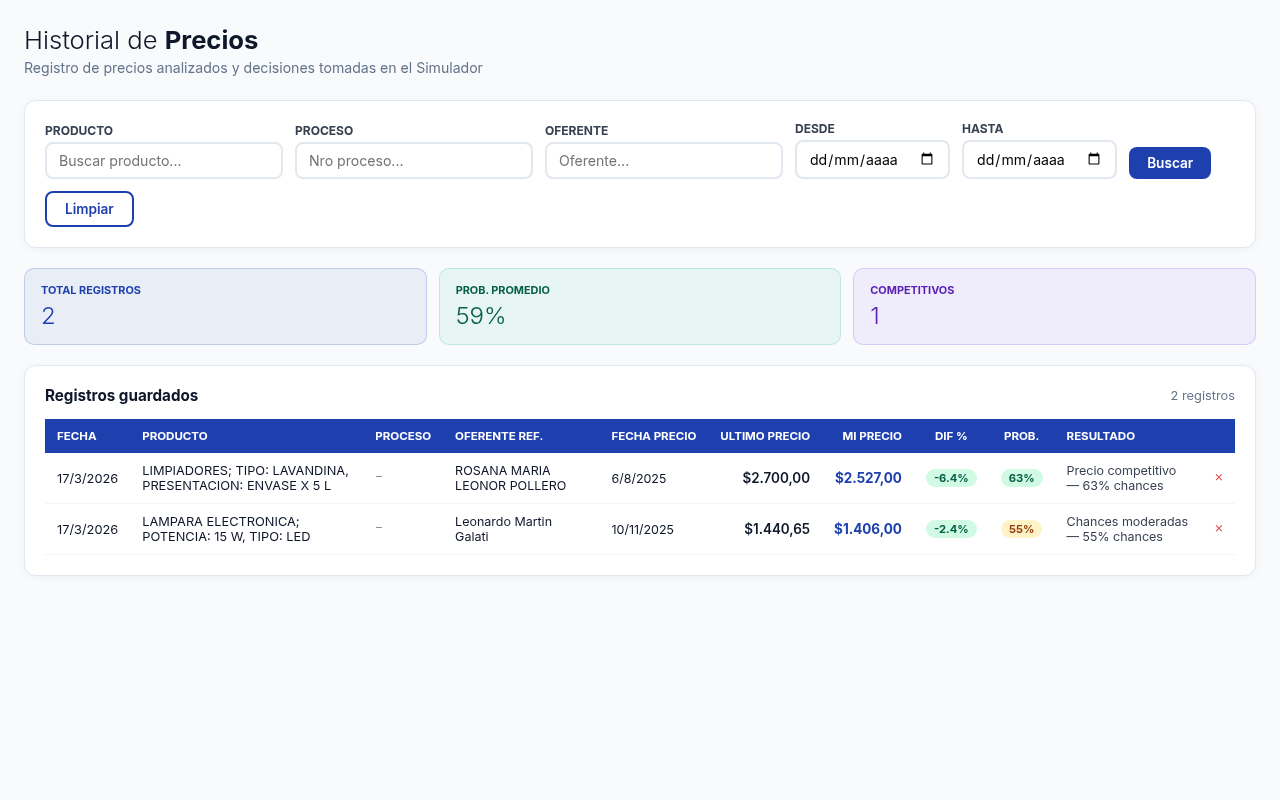Select the Competitivos summary card
Viewport: 1280px width, 800px height.
(1054, 306)
